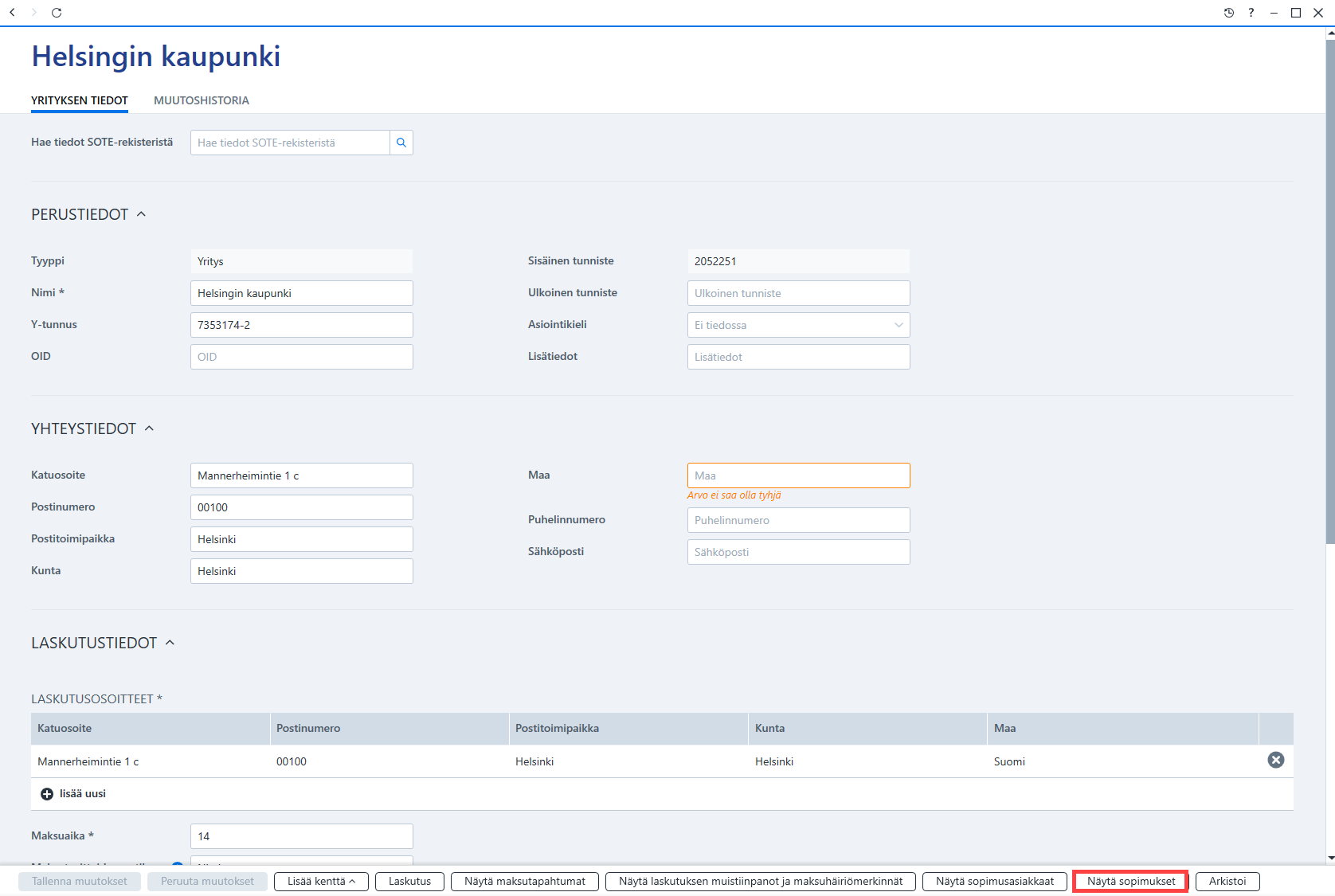Click the Näytä maksutapahtumat button
The height and width of the screenshot is (896, 1335).
click(525, 882)
